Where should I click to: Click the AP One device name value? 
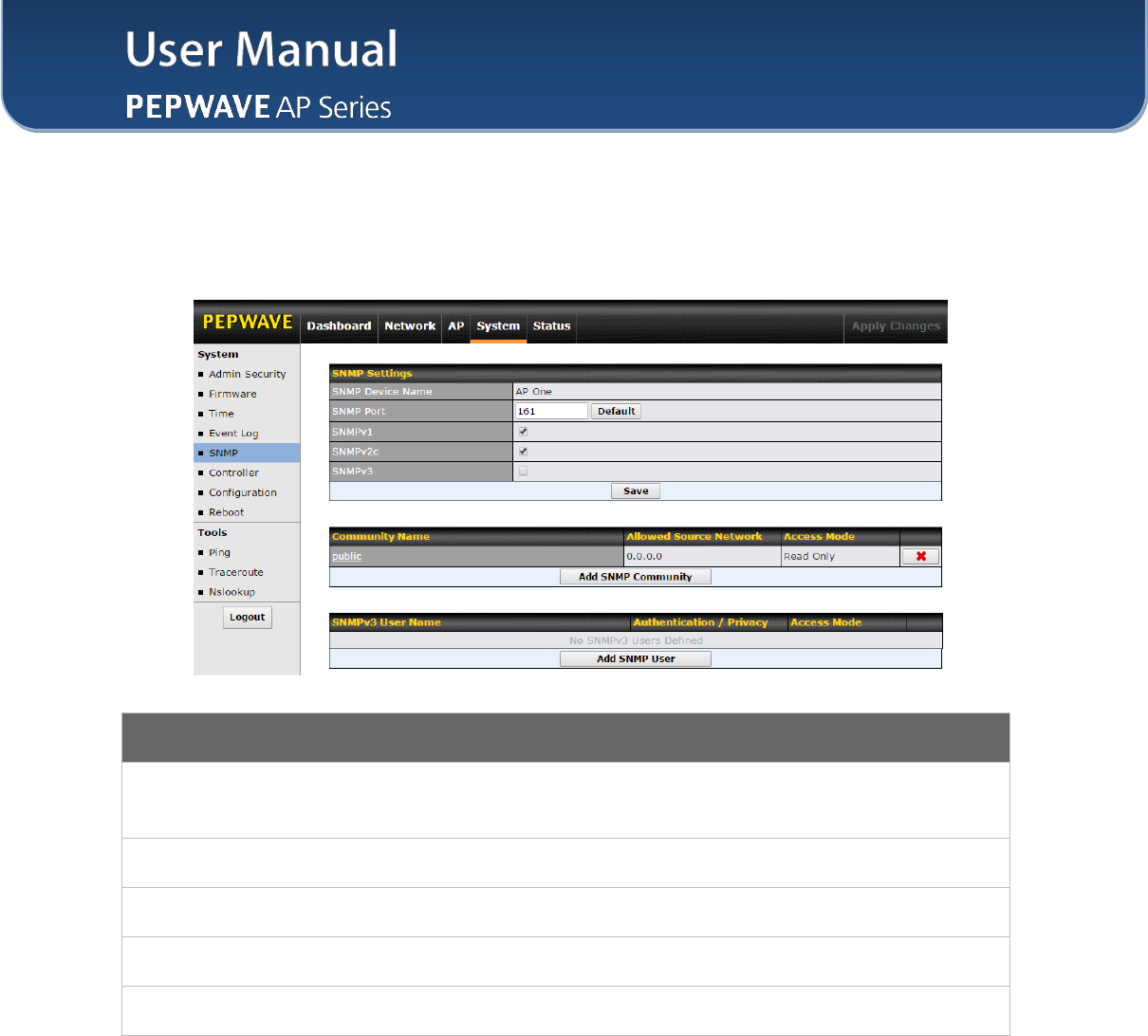pos(534,392)
